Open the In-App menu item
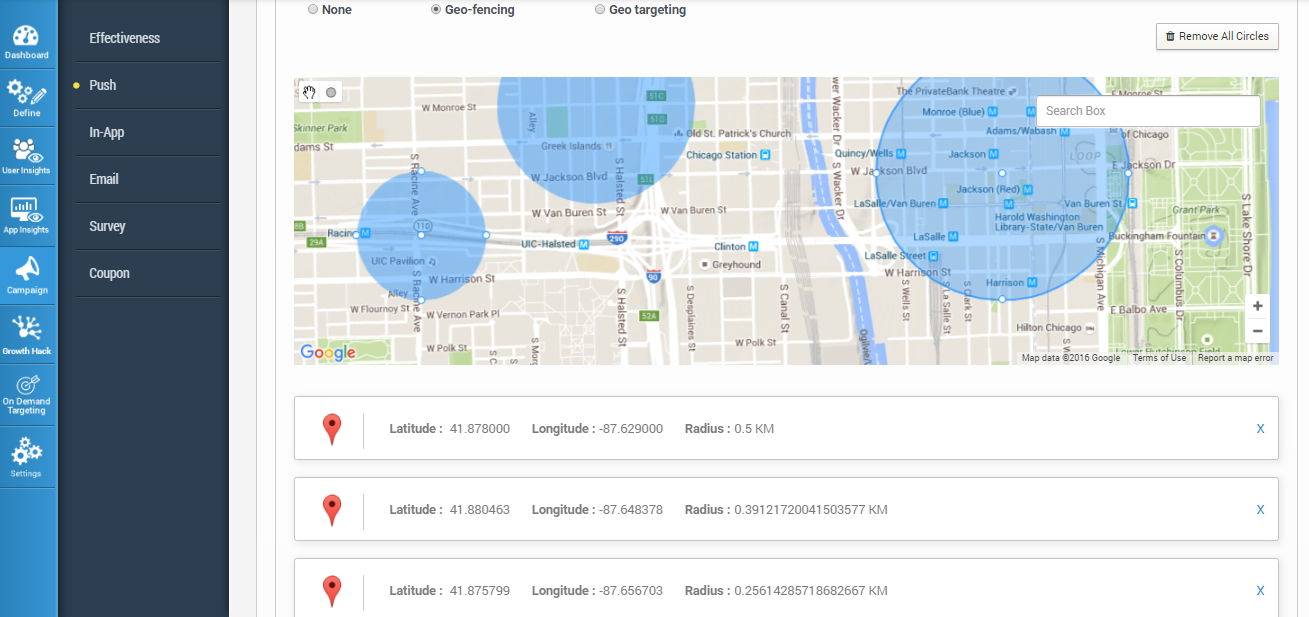This screenshot has height=617, width=1309. 107,132
